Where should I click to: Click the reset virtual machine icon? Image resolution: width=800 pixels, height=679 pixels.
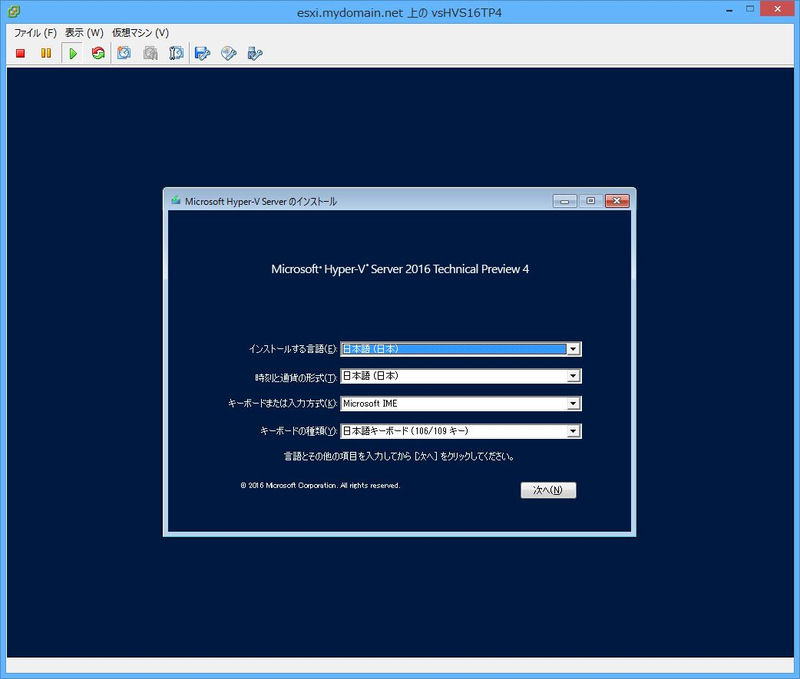click(x=98, y=53)
